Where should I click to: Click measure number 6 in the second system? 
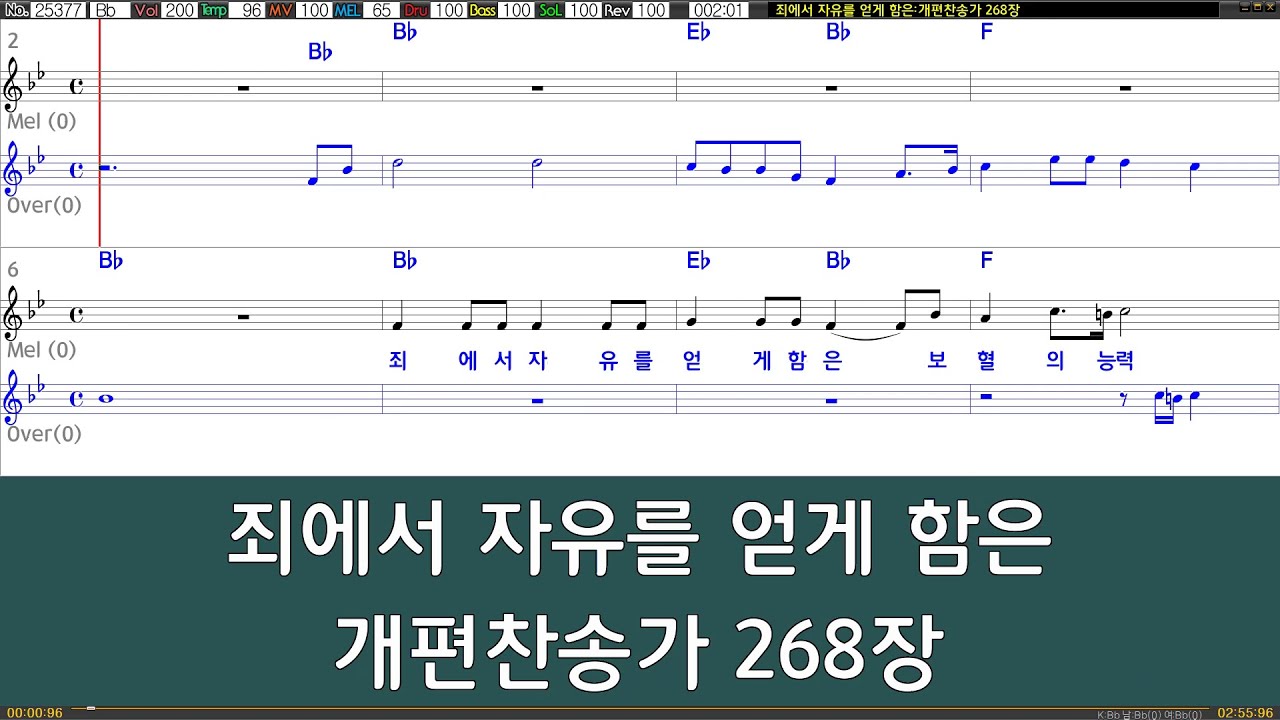tap(13, 270)
